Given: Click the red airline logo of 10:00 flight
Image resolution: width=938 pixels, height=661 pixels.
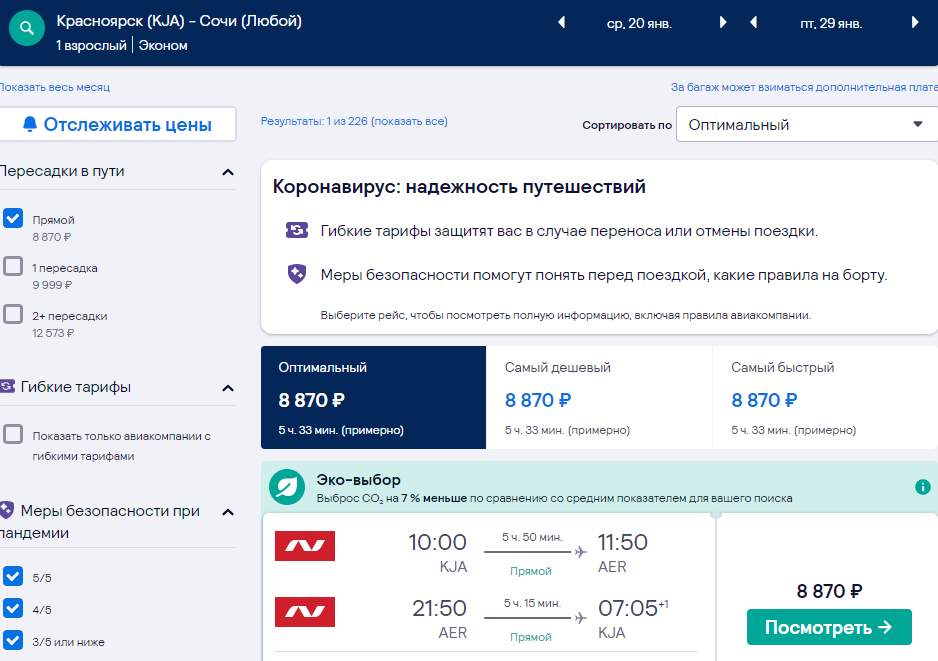Looking at the screenshot, I should pos(305,546).
